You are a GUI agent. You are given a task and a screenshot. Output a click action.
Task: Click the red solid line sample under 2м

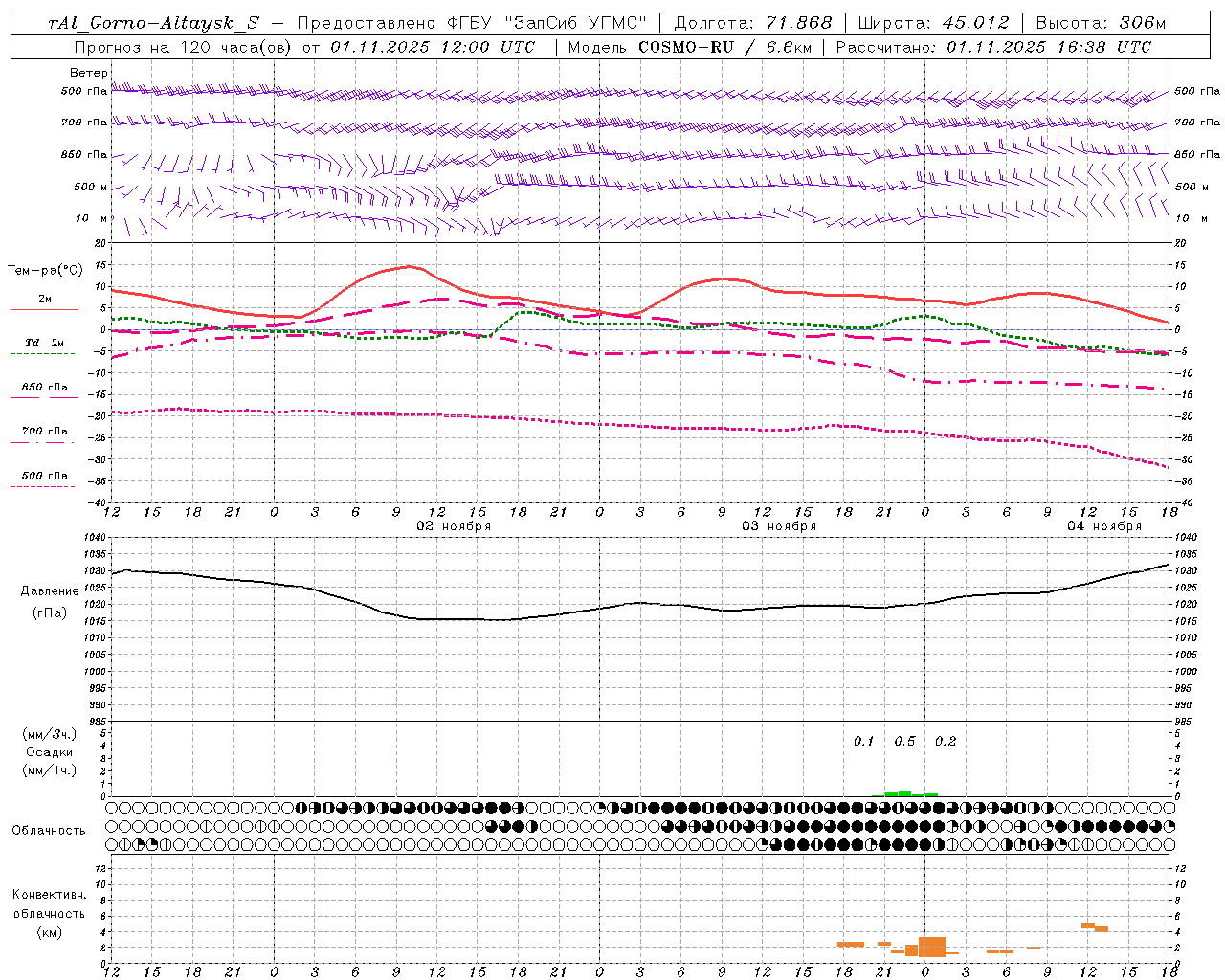point(44,309)
